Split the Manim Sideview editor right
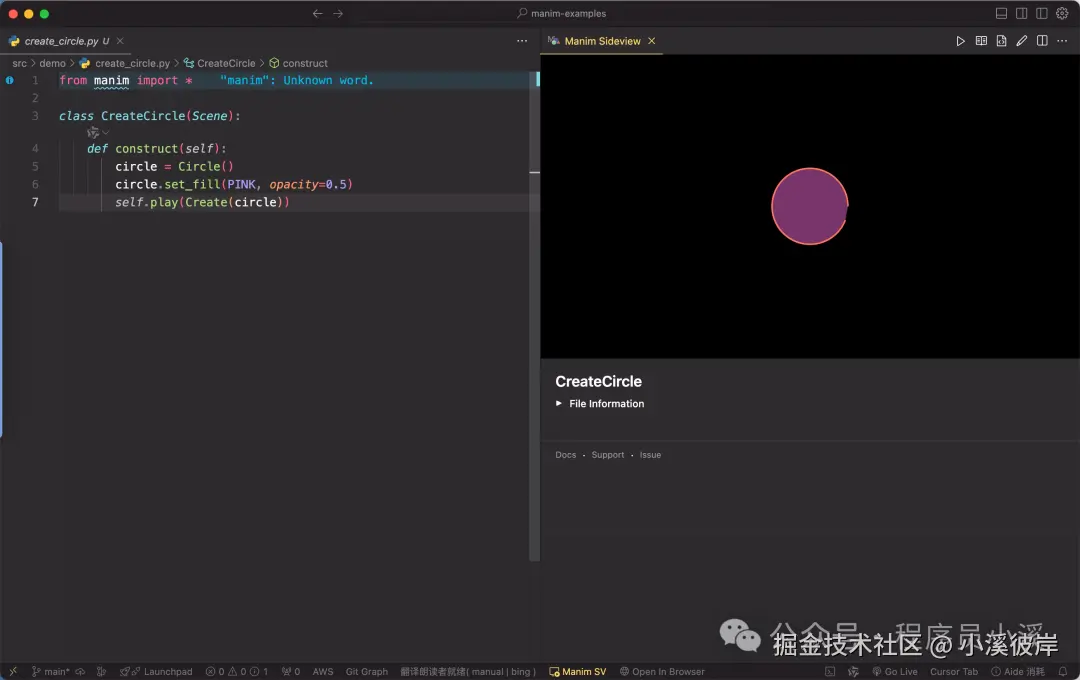Image resolution: width=1080 pixels, height=680 pixels. (1042, 41)
